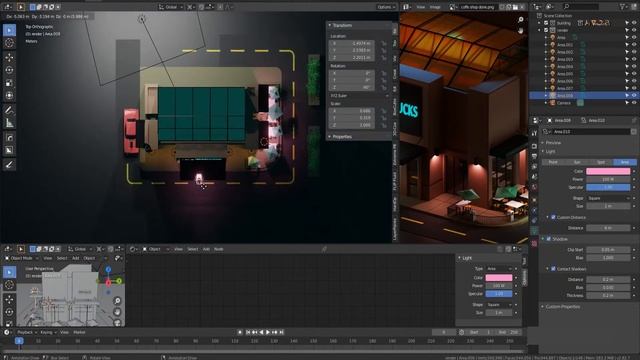Image resolution: width=640 pixels, height=360 pixels.
Task: Click the Area light type button
Action: [624, 162]
